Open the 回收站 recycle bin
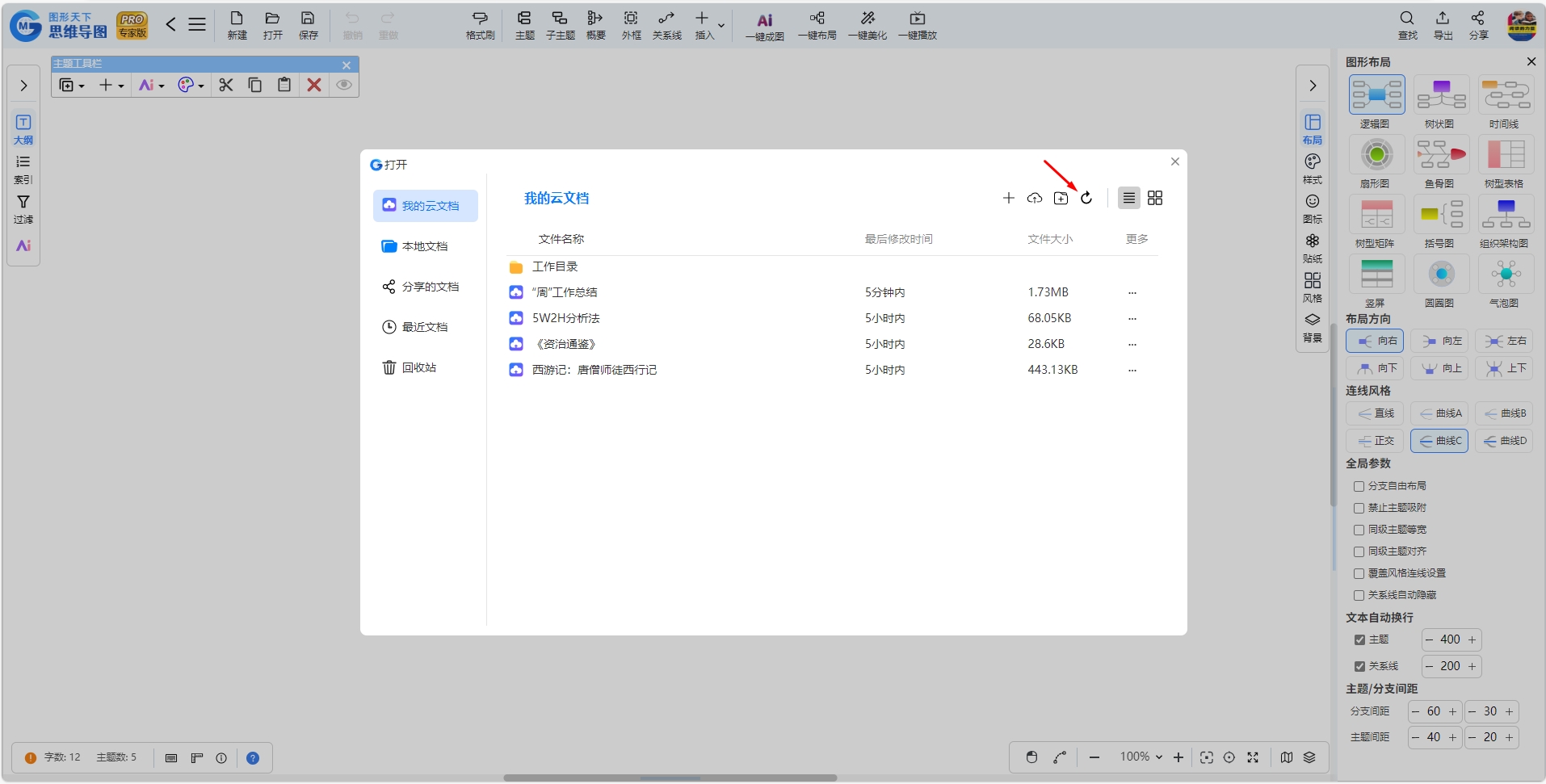 (426, 367)
